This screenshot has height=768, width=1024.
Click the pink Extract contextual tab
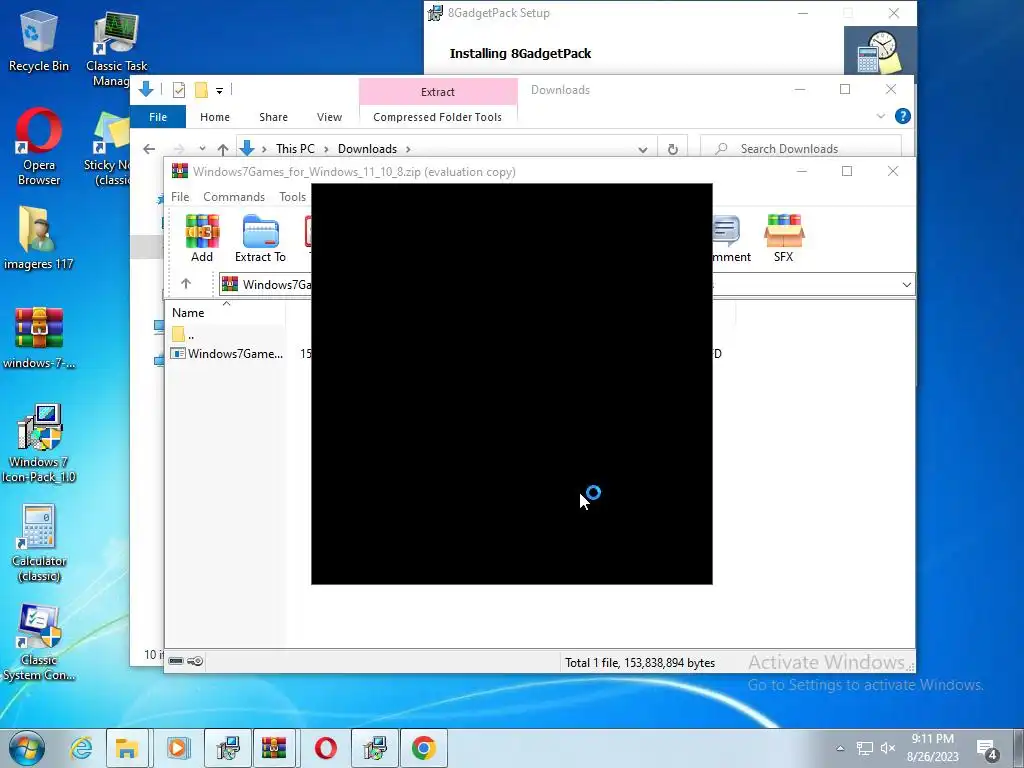[x=438, y=91]
